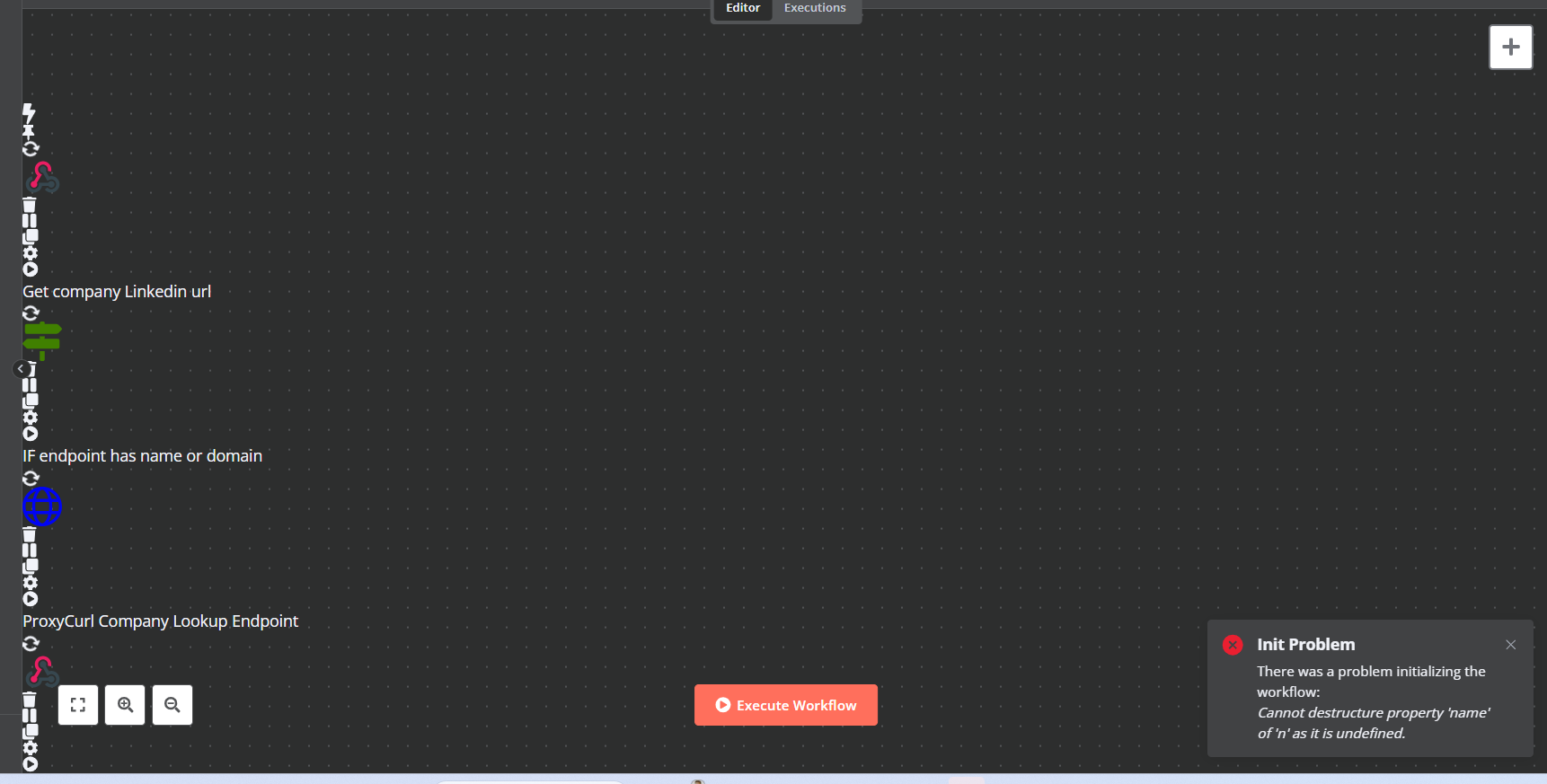Switch to the Editor tab
This screenshot has height=784, width=1547.
tap(742, 8)
